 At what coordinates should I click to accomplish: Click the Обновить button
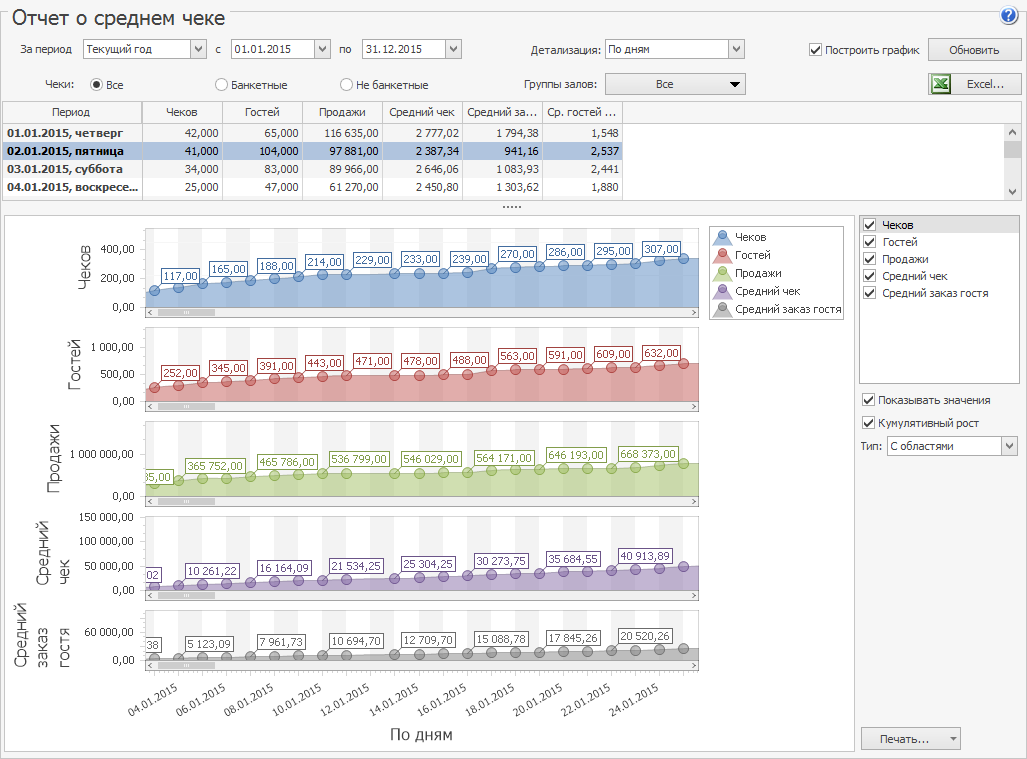pos(973,50)
